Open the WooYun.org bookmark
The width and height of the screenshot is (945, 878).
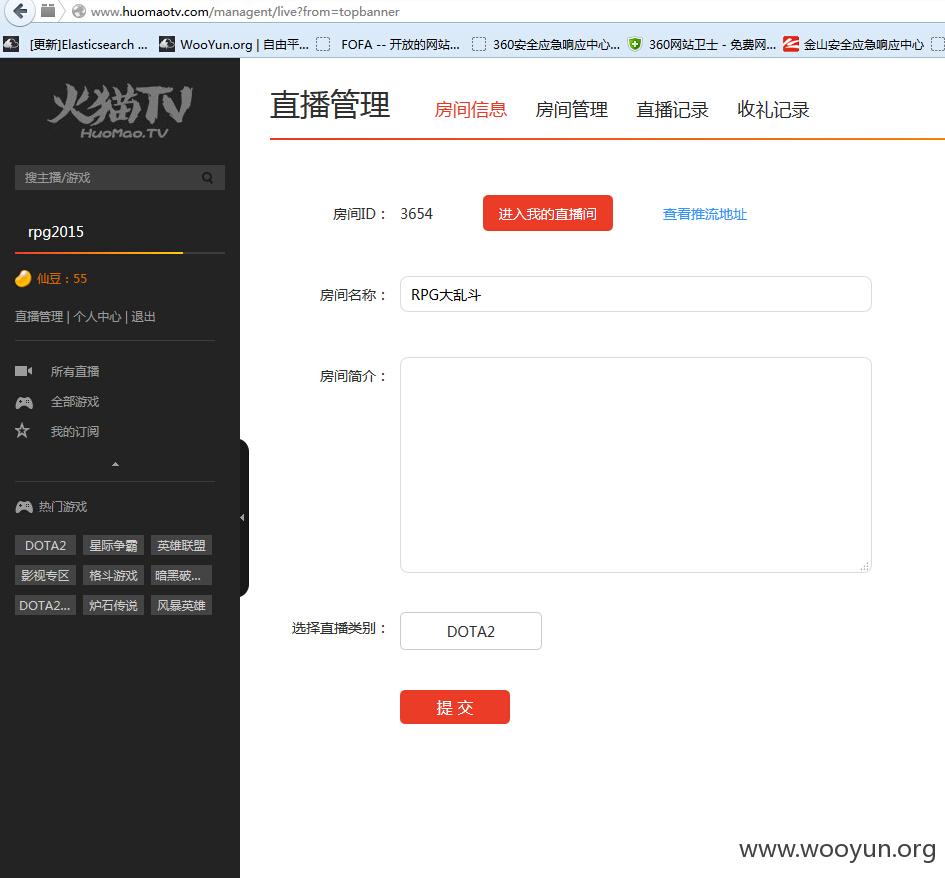234,44
